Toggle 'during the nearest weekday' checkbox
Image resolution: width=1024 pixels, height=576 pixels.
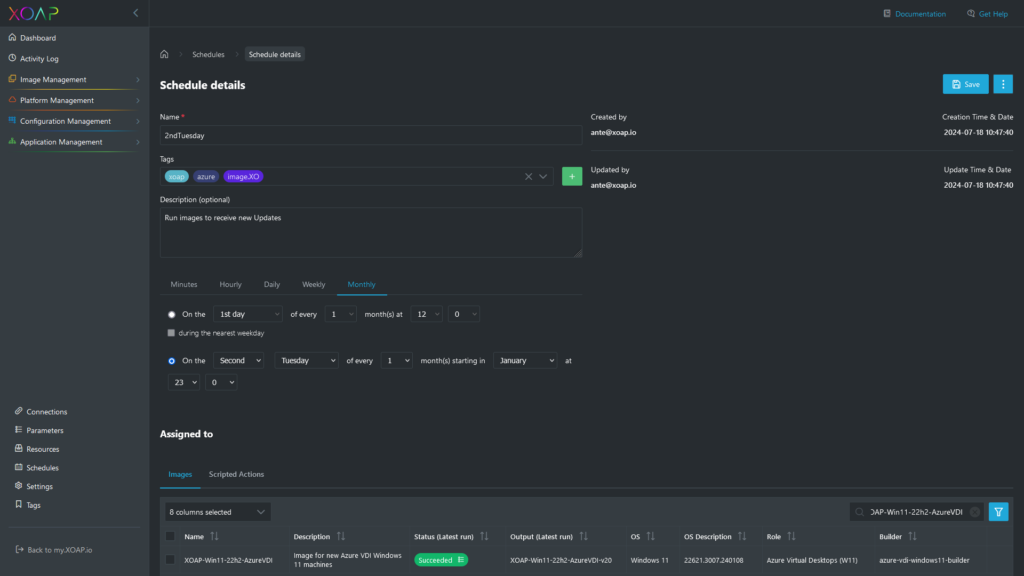tap(171, 333)
